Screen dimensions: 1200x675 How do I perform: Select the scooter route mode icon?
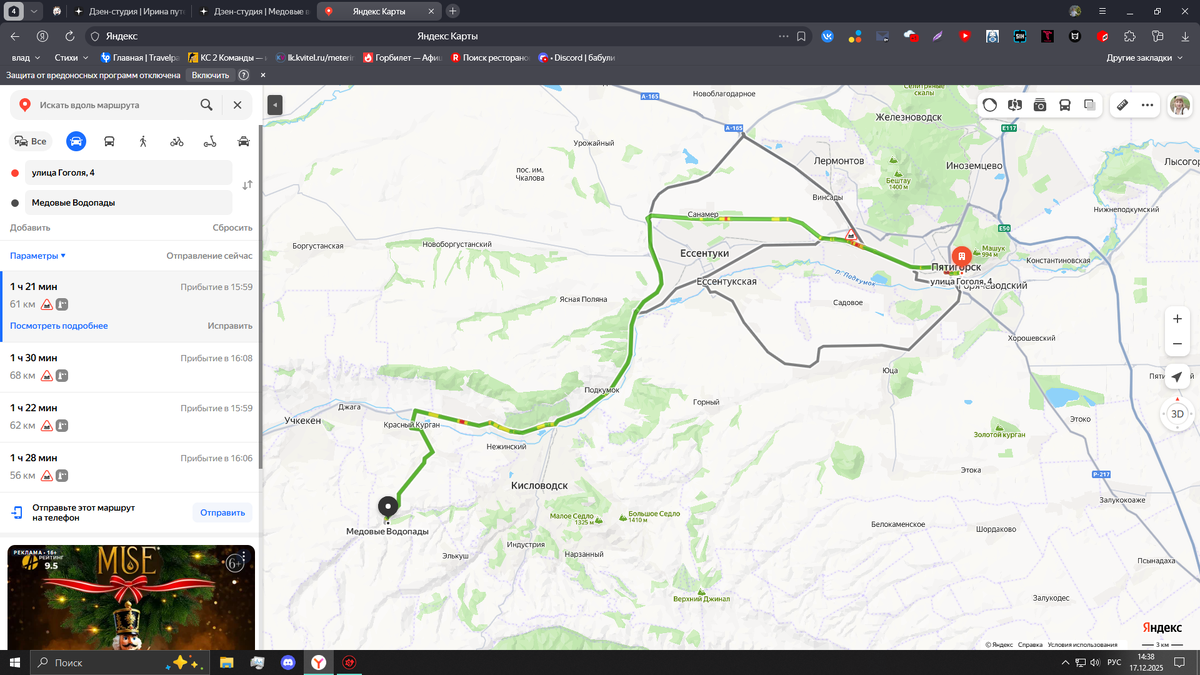click(x=210, y=141)
